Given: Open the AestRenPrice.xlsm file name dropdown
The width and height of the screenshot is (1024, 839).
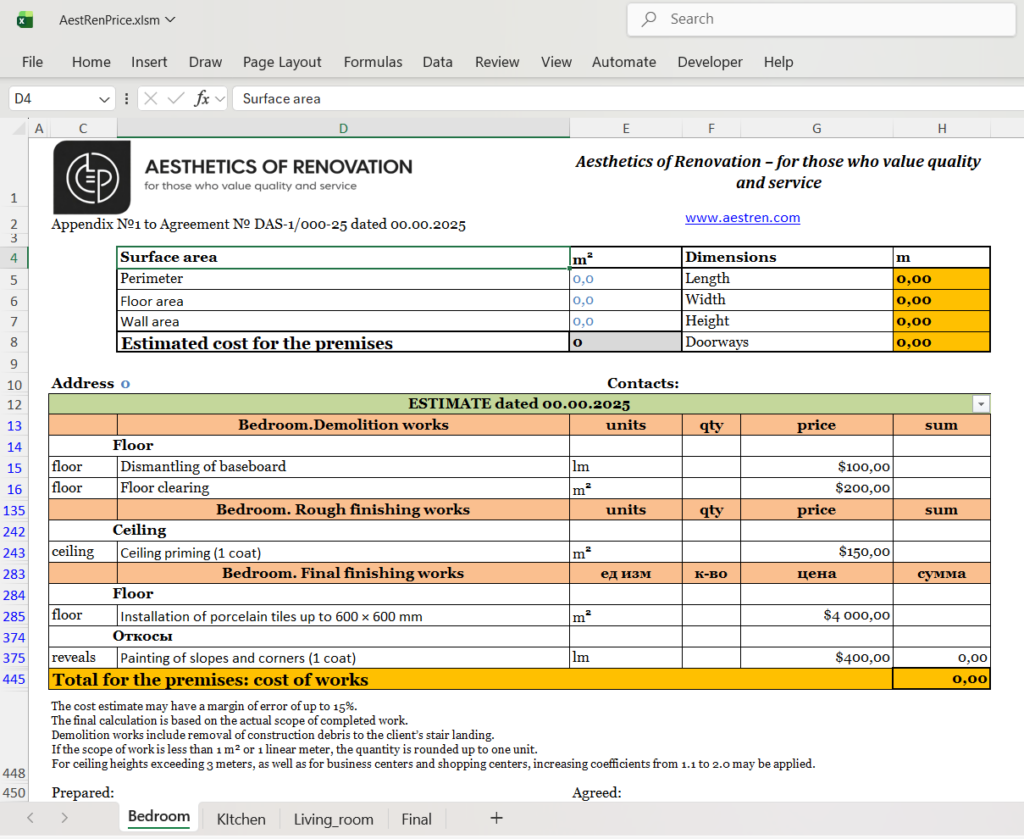Looking at the screenshot, I should (170, 20).
